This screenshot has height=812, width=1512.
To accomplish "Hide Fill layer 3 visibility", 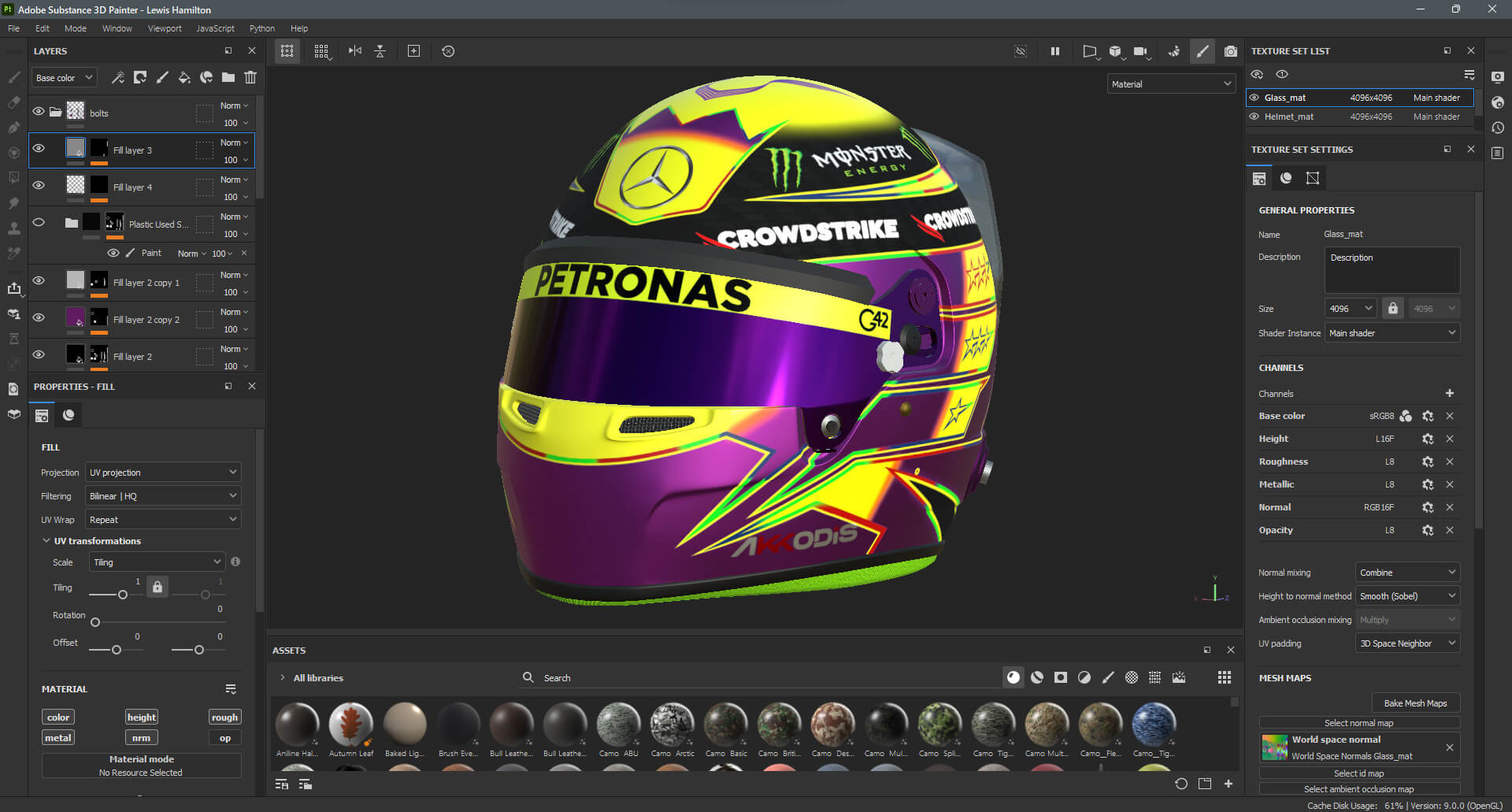I will pyautogui.click(x=38, y=148).
